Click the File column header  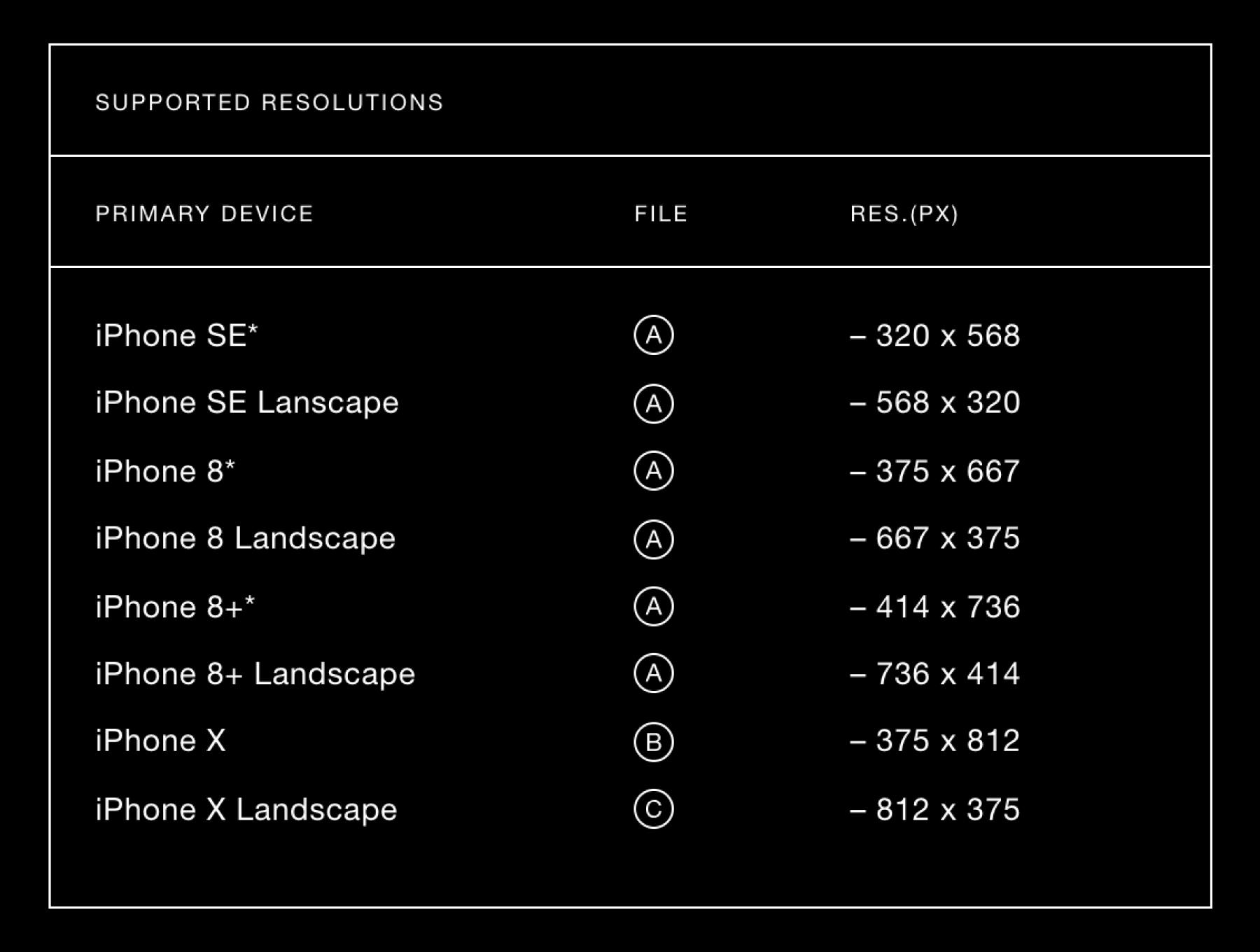coord(661,213)
